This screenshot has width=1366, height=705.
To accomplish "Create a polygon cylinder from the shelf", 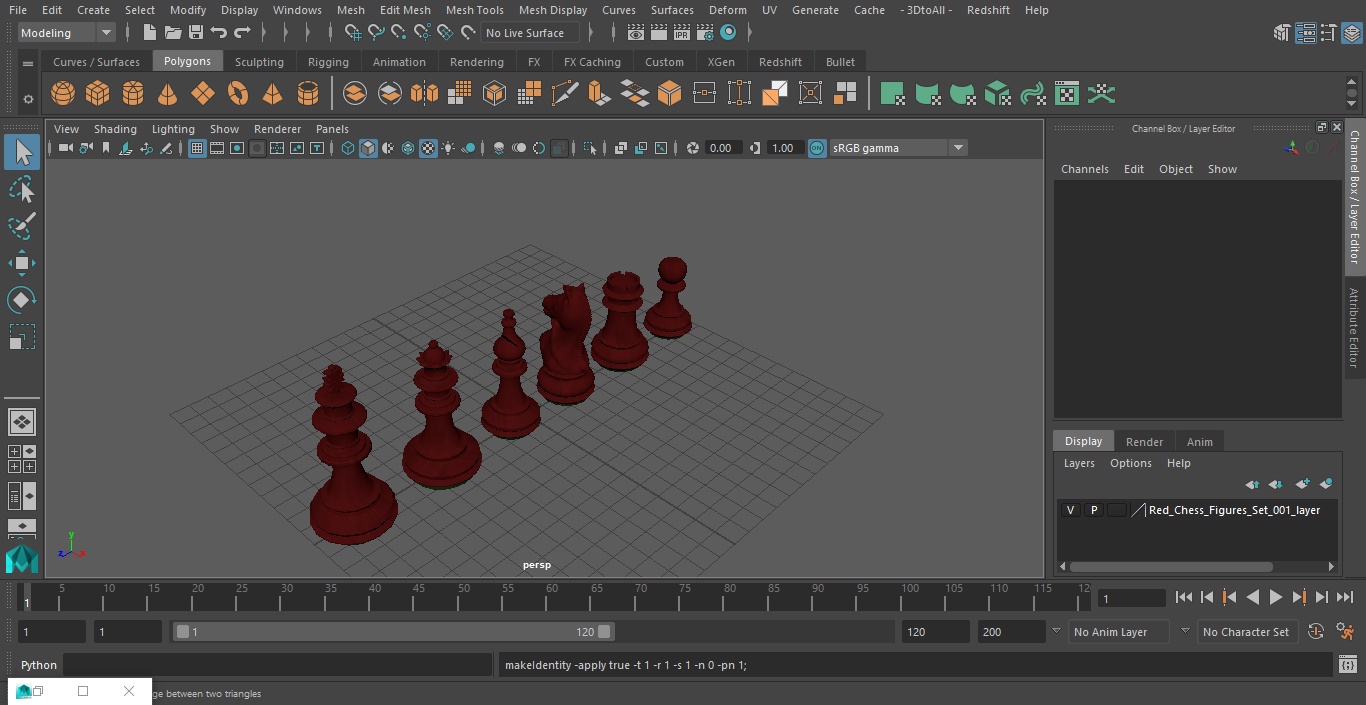I will click(x=133, y=94).
